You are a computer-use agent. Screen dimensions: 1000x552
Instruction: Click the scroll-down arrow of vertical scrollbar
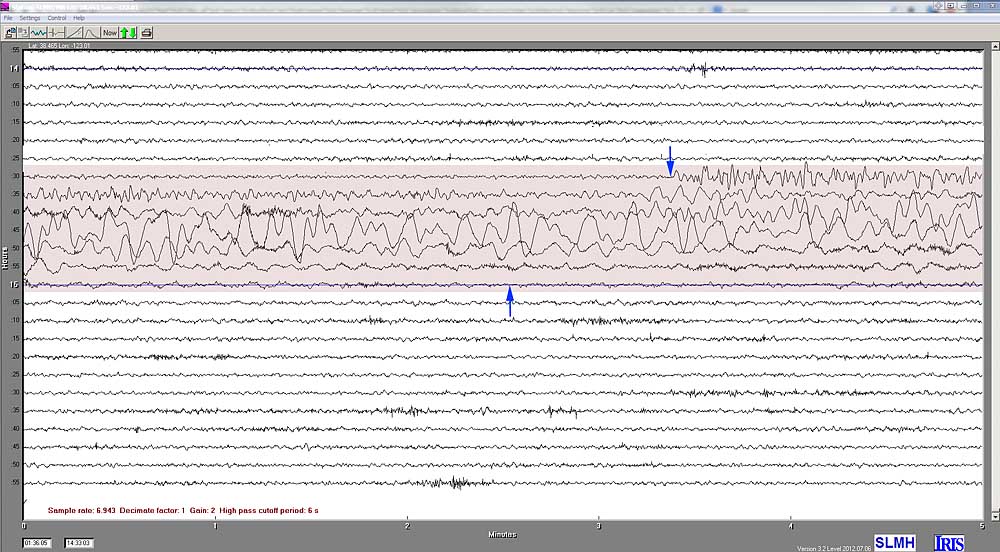pyautogui.click(x=995, y=516)
